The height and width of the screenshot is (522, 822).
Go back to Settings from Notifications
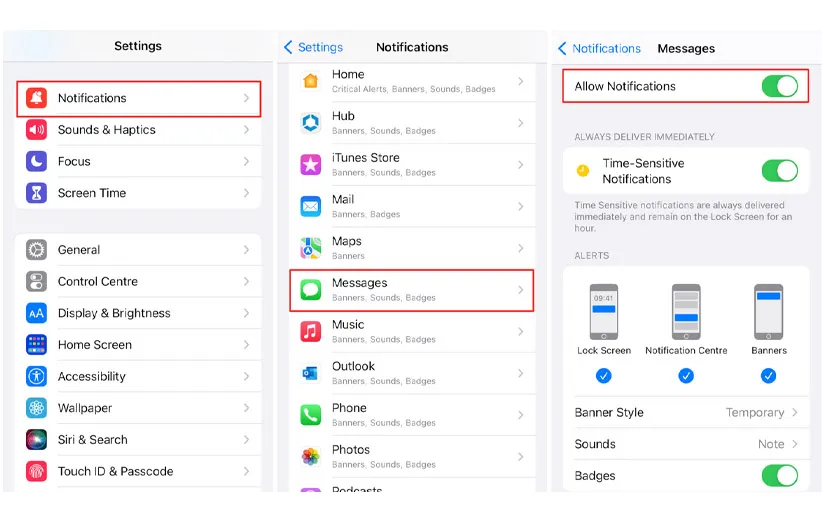[313, 47]
